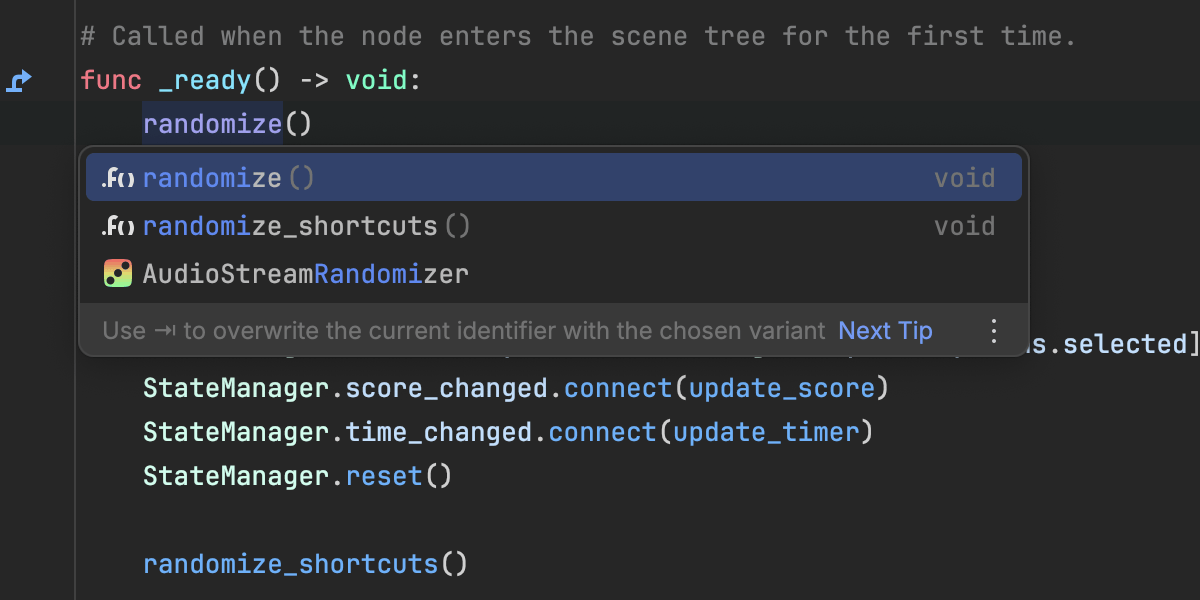Pick AudioStreamRandomizer from the suggestions
The width and height of the screenshot is (1200, 600).
[554, 274]
